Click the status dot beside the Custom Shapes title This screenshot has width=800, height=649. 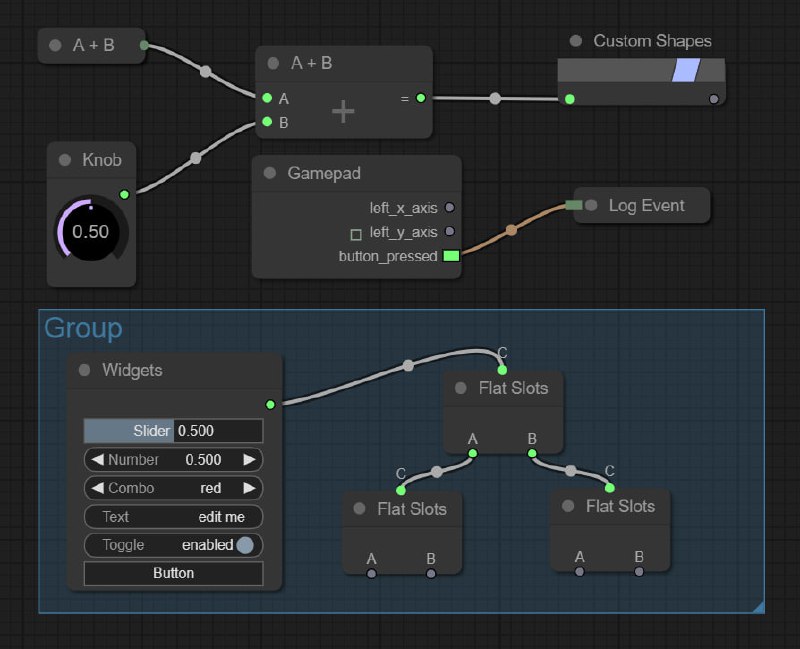(575, 41)
